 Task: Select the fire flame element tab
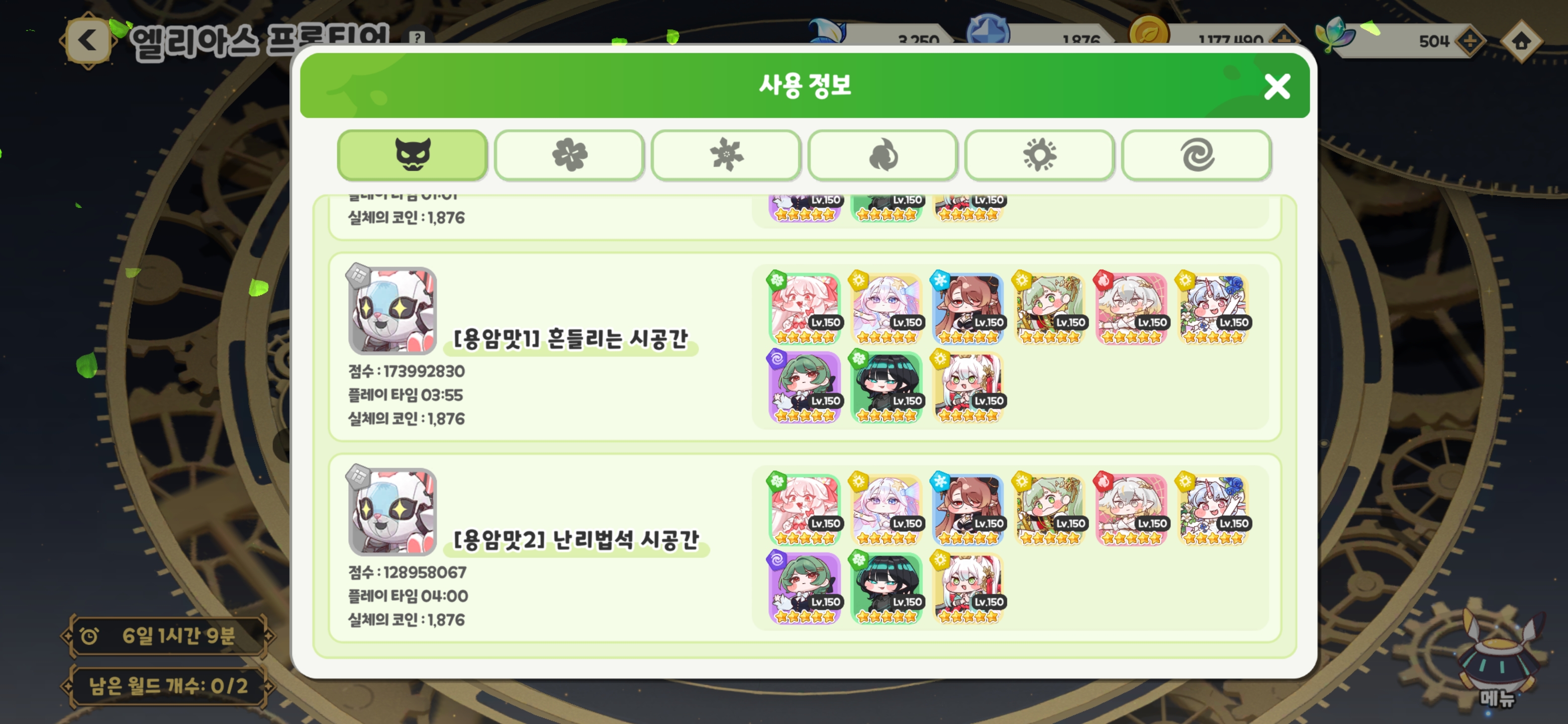[883, 155]
